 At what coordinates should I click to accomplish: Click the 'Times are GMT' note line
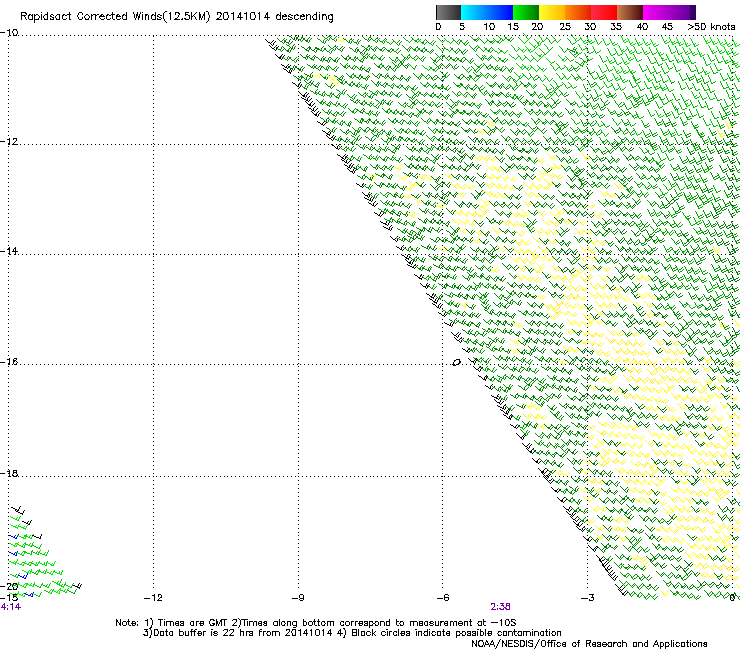[316, 623]
